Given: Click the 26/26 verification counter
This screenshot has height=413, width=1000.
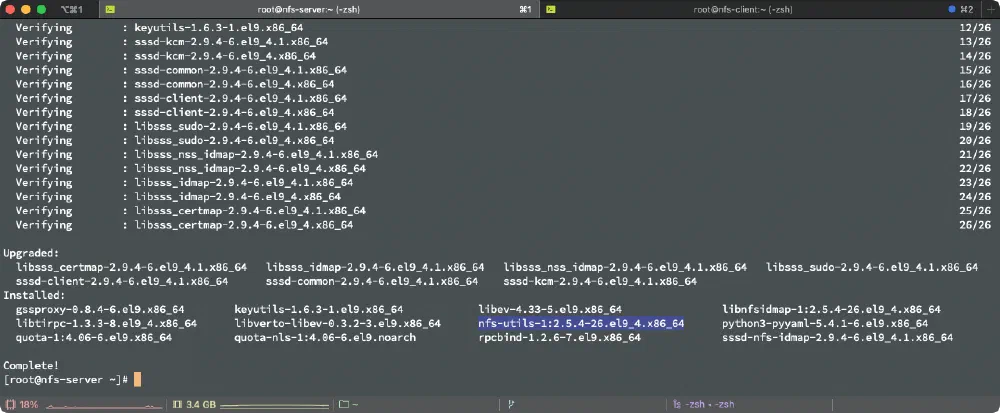Looking at the screenshot, I should (975, 225).
